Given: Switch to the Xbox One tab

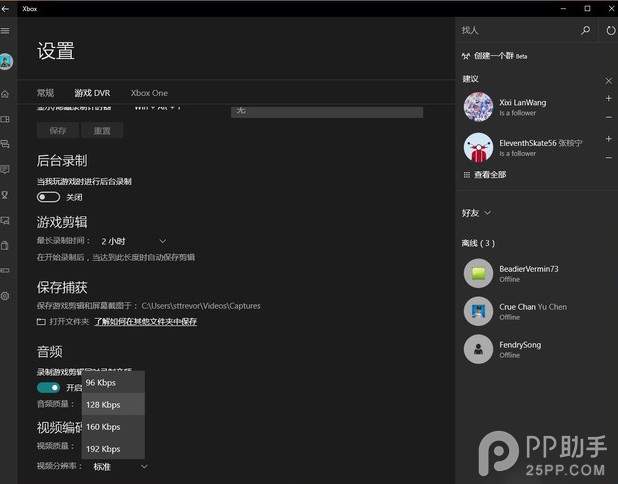Looking at the screenshot, I should [149, 93].
